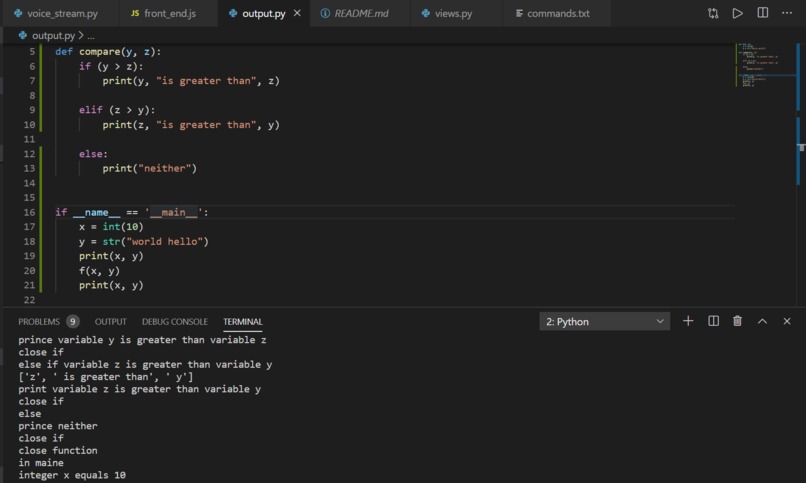Click the 'else:' keyword on line 12
806x483 pixels.
(x=93, y=154)
